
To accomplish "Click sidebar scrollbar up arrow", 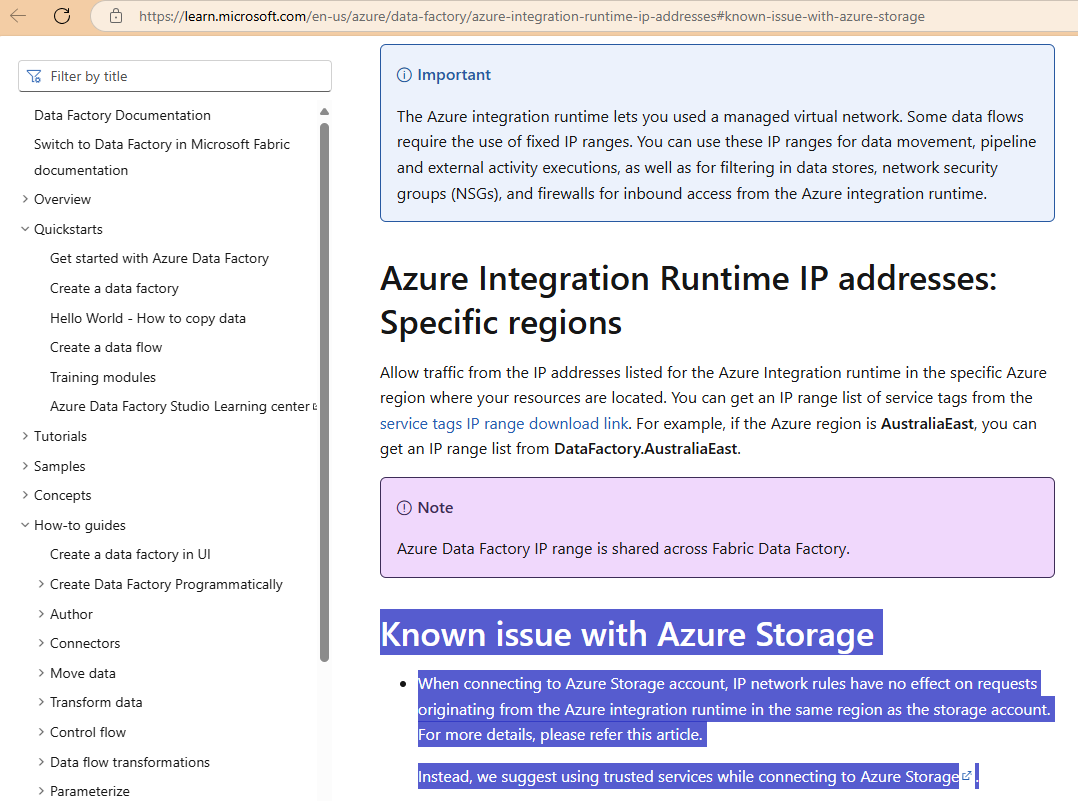I will (324, 111).
